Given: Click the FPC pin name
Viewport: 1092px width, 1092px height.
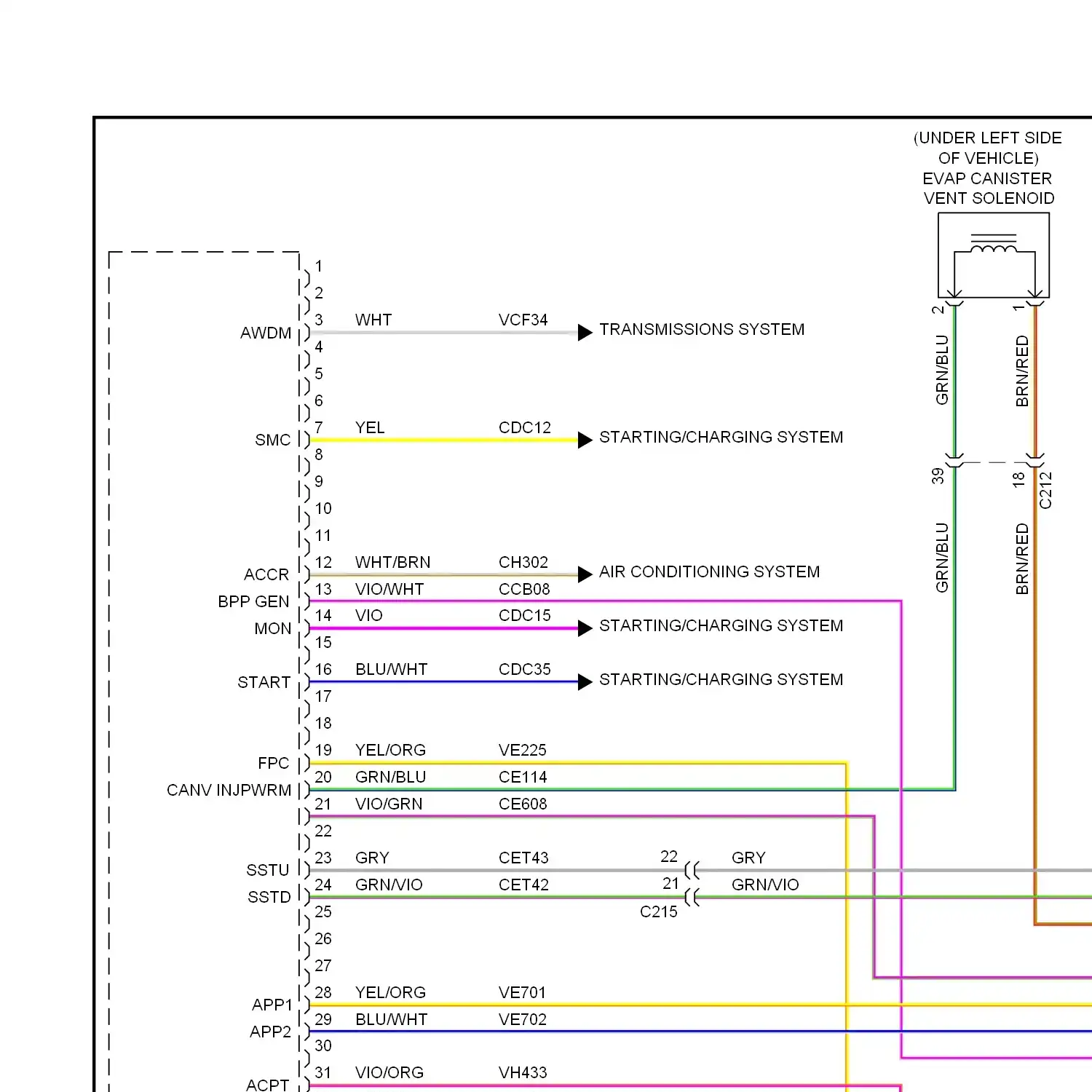Looking at the screenshot, I should click(274, 764).
